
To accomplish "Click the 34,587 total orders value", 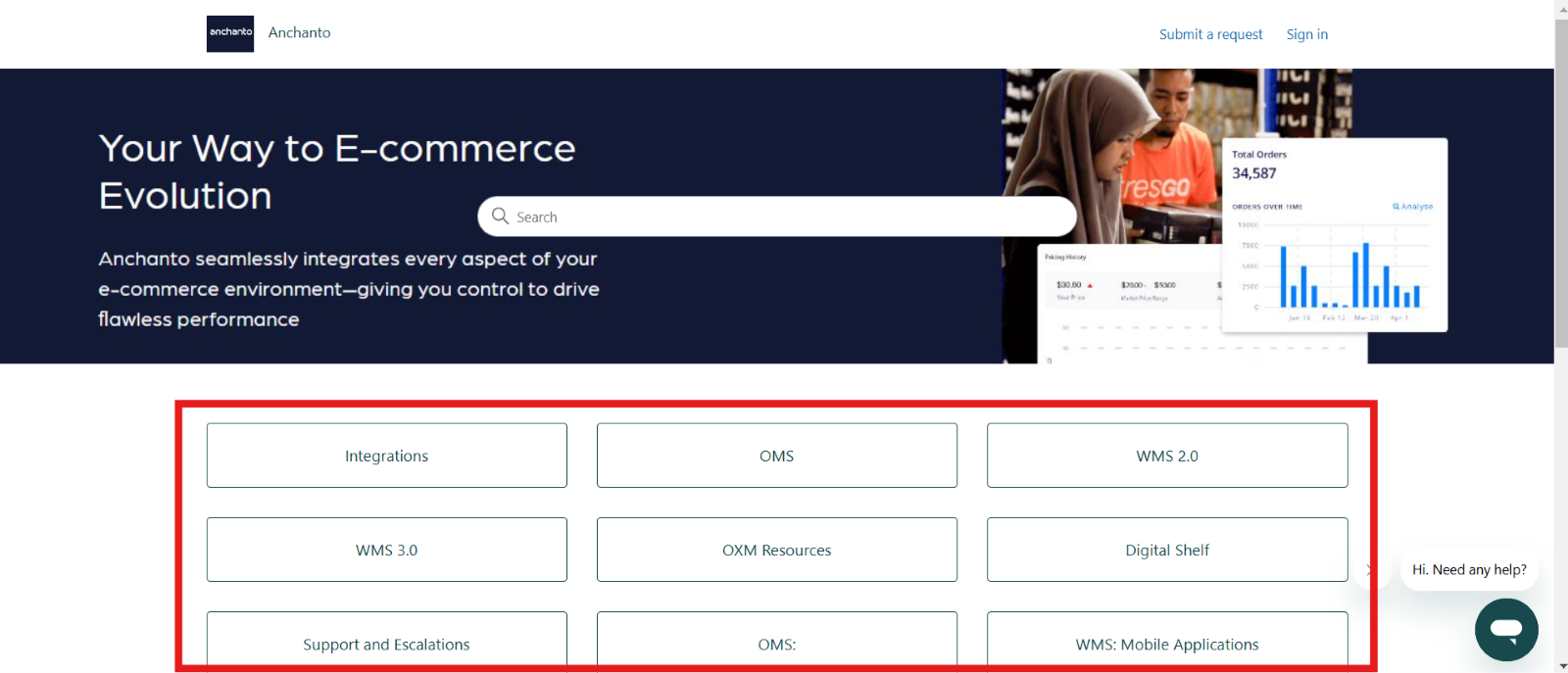I will pos(1254,173).
